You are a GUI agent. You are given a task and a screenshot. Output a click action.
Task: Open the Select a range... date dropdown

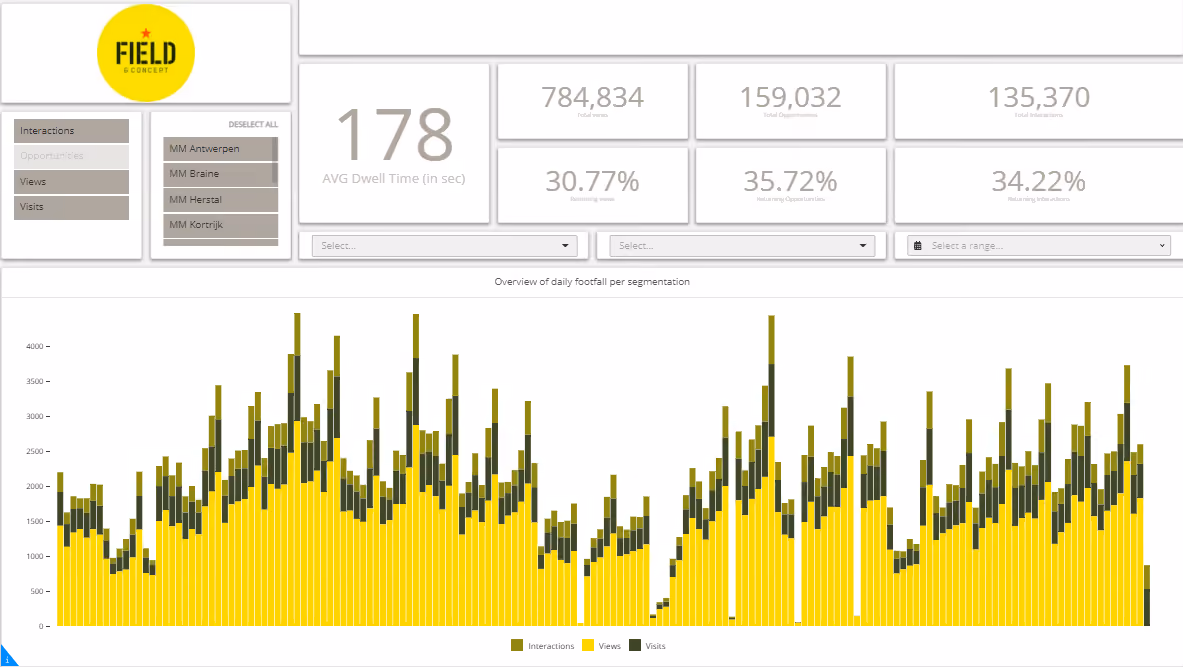[1039, 246]
